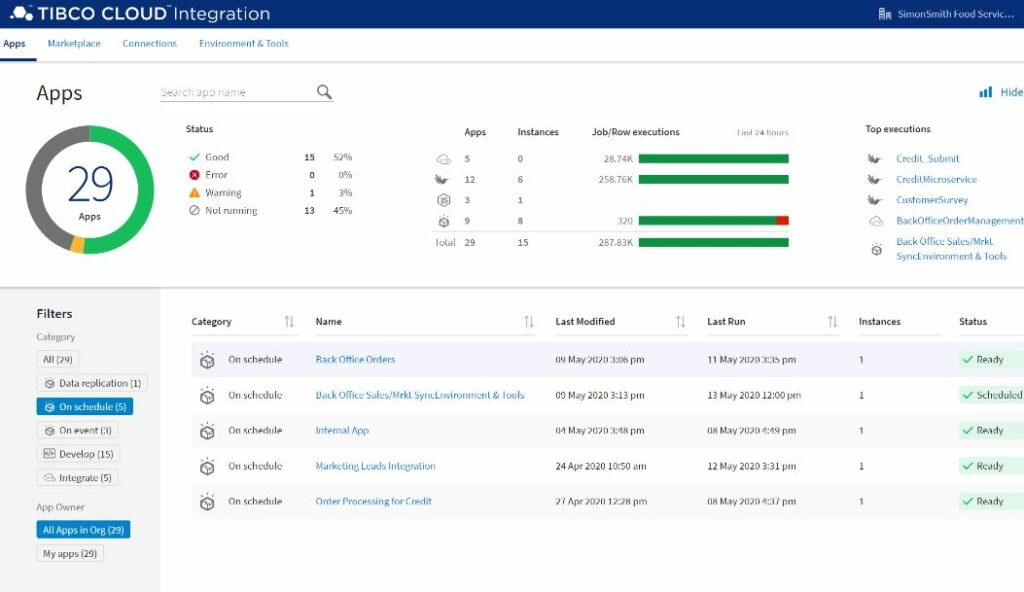Click the 28.74K executions progress bar

coord(714,159)
